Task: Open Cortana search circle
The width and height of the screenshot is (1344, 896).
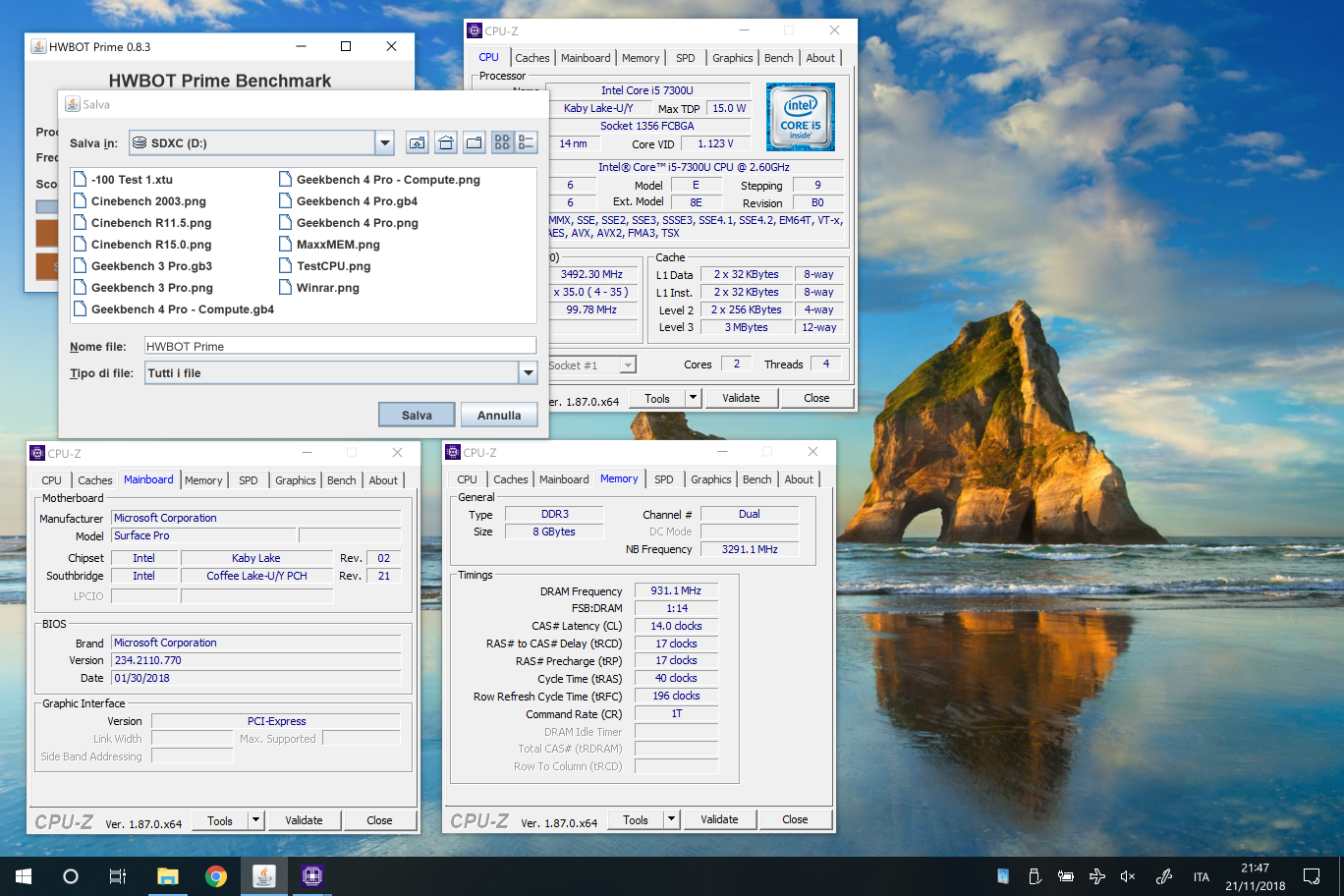Action: coord(71,876)
